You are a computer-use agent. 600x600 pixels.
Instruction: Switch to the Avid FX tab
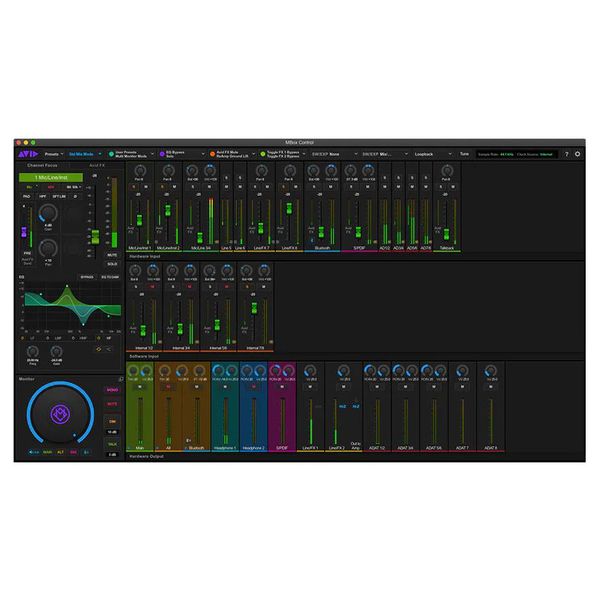97,165
